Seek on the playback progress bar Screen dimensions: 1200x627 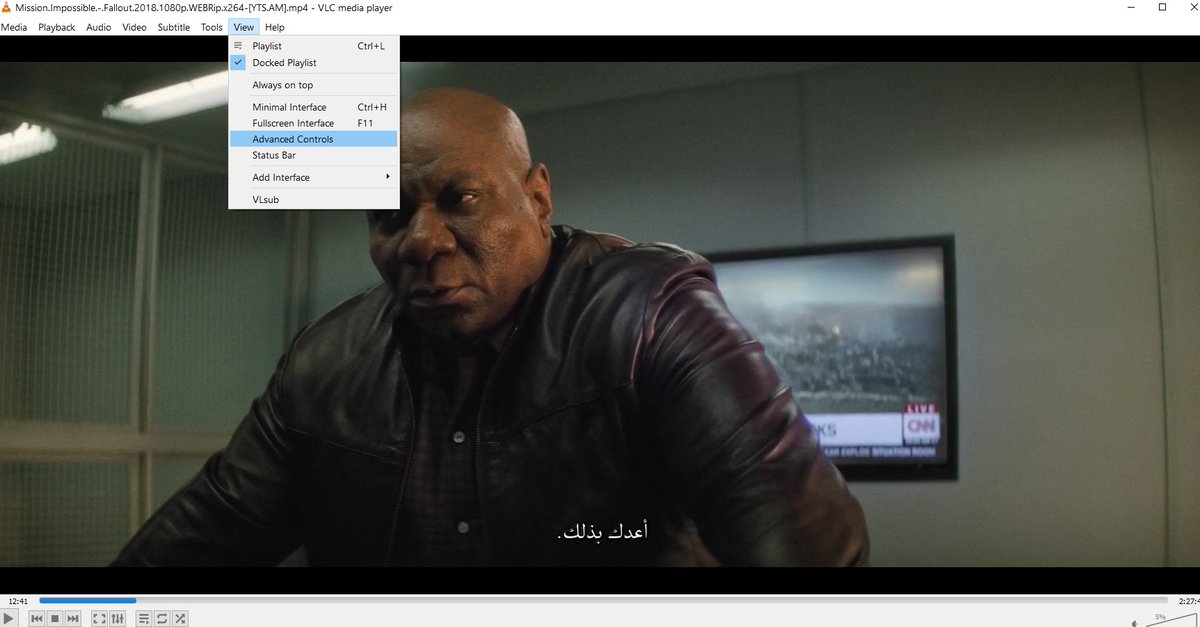pyautogui.click(x=602, y=600)
